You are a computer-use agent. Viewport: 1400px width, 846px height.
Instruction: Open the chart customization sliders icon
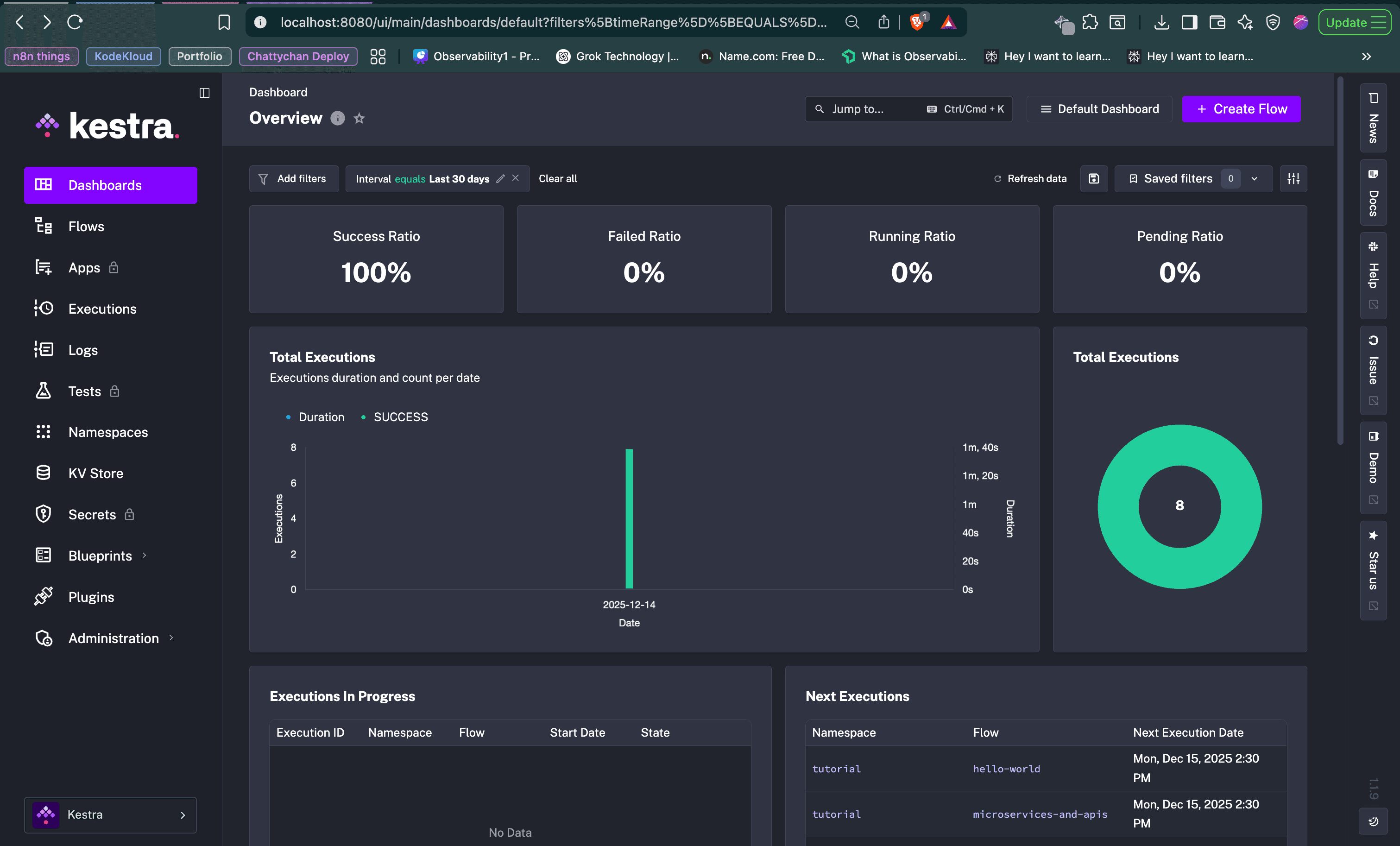click(x=1294, y=178)
